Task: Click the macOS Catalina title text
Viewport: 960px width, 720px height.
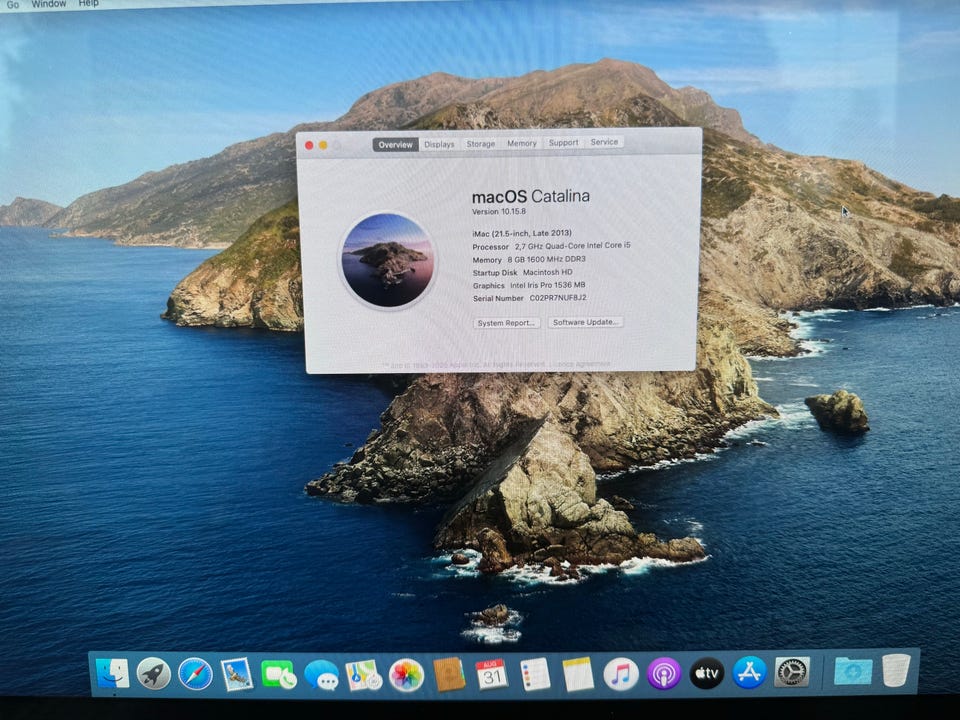Action: pos(531,197)
